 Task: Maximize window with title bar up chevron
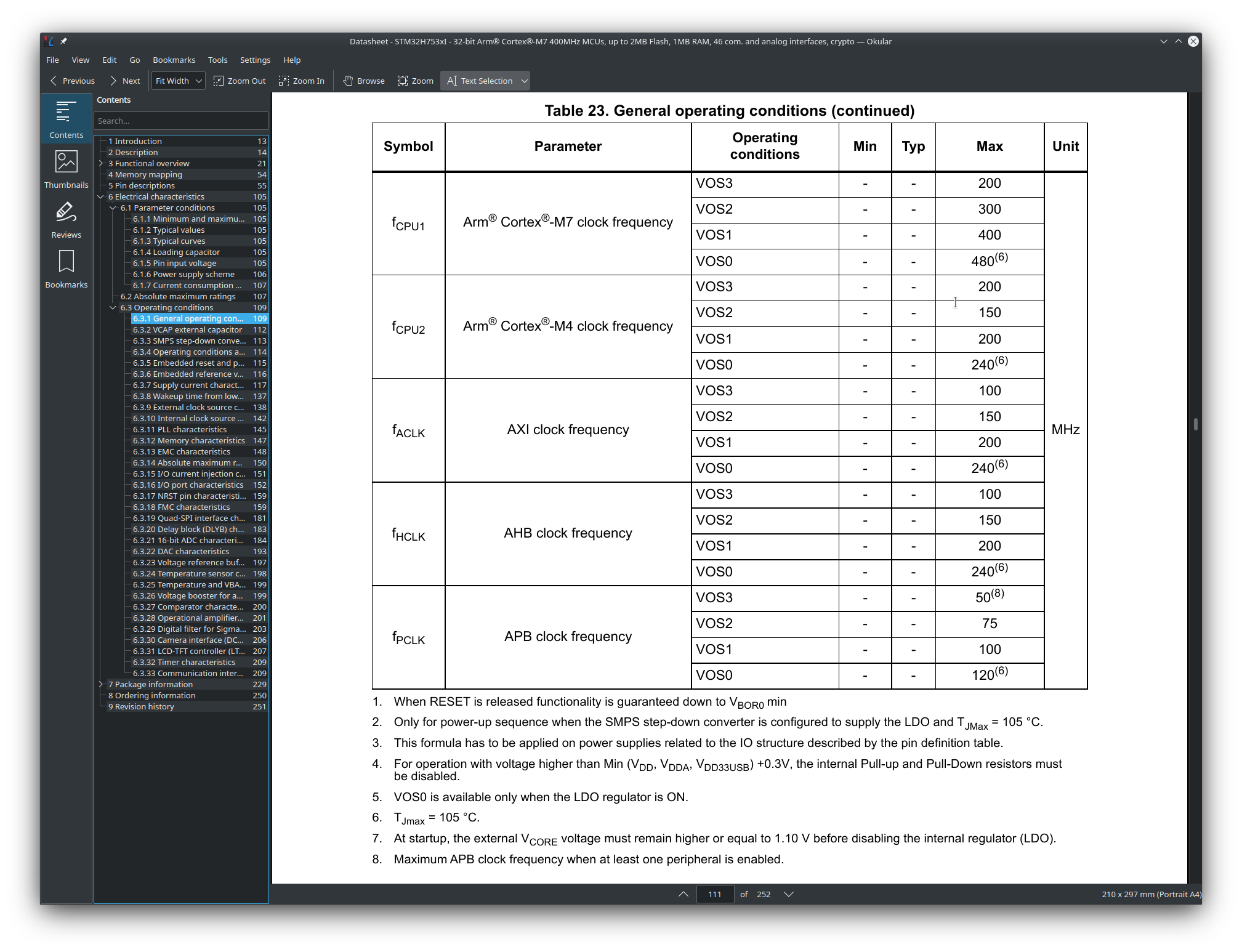(1178, 41)
